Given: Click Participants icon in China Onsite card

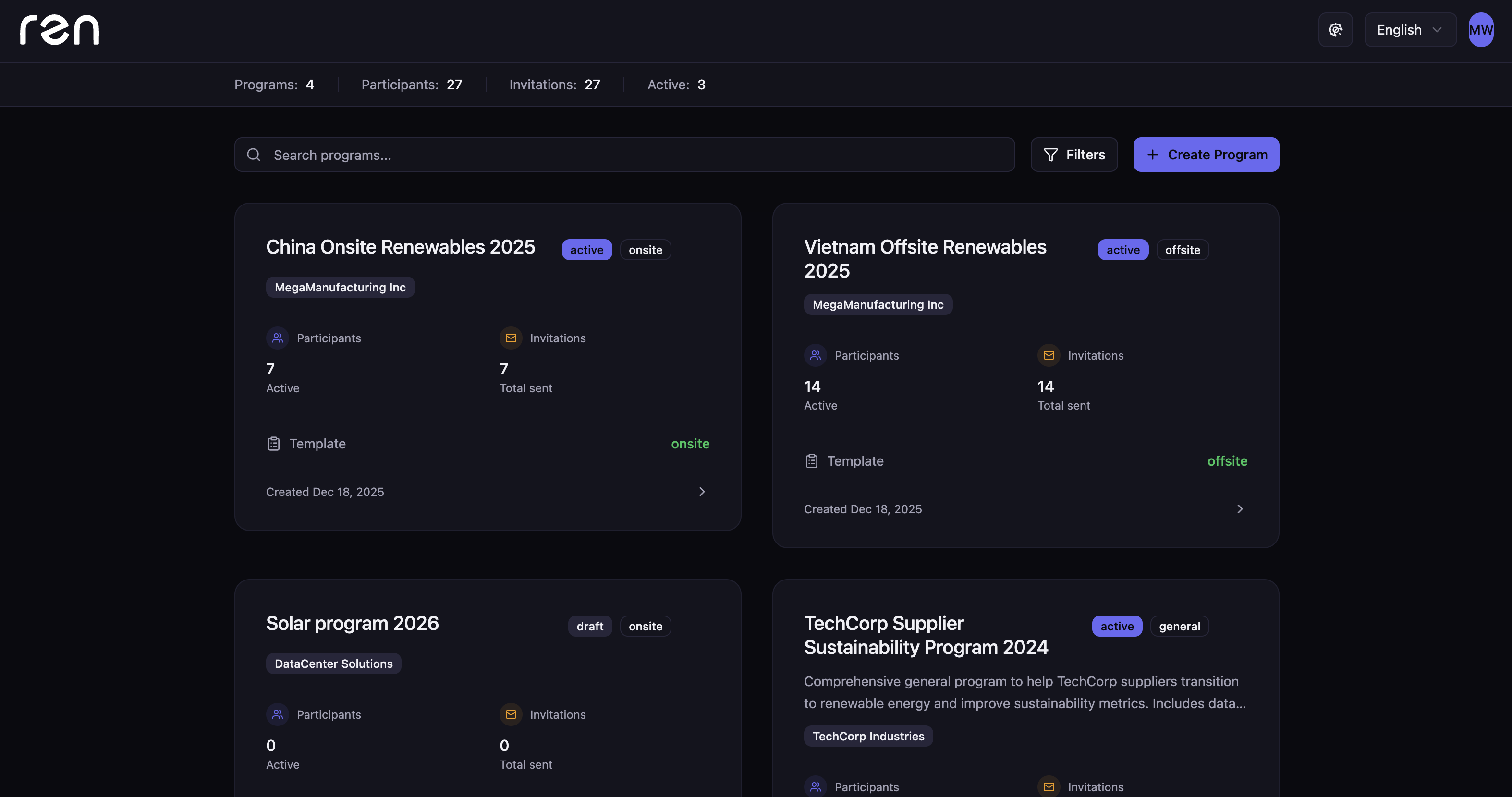Looking at the screenshot, I should (278, 338).
